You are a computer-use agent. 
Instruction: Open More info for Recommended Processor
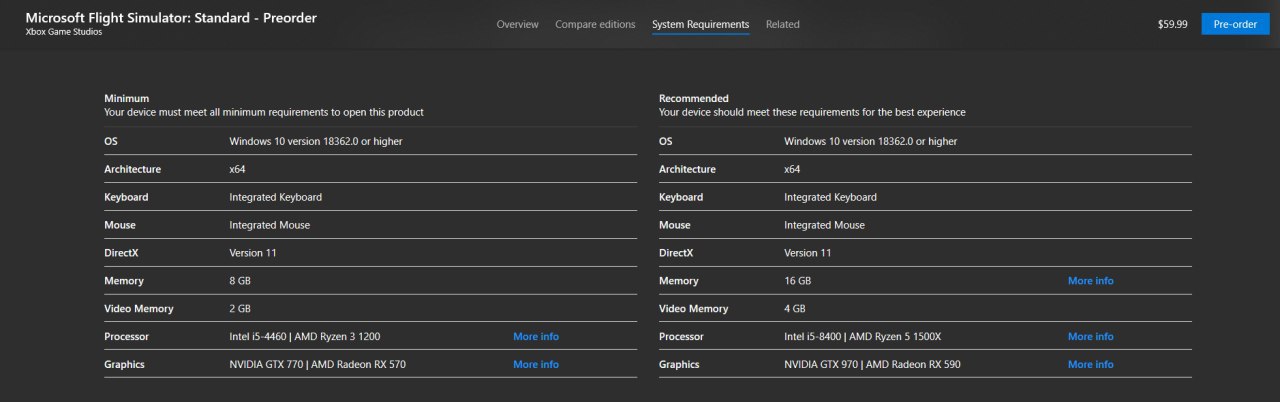pos(1090,337)
